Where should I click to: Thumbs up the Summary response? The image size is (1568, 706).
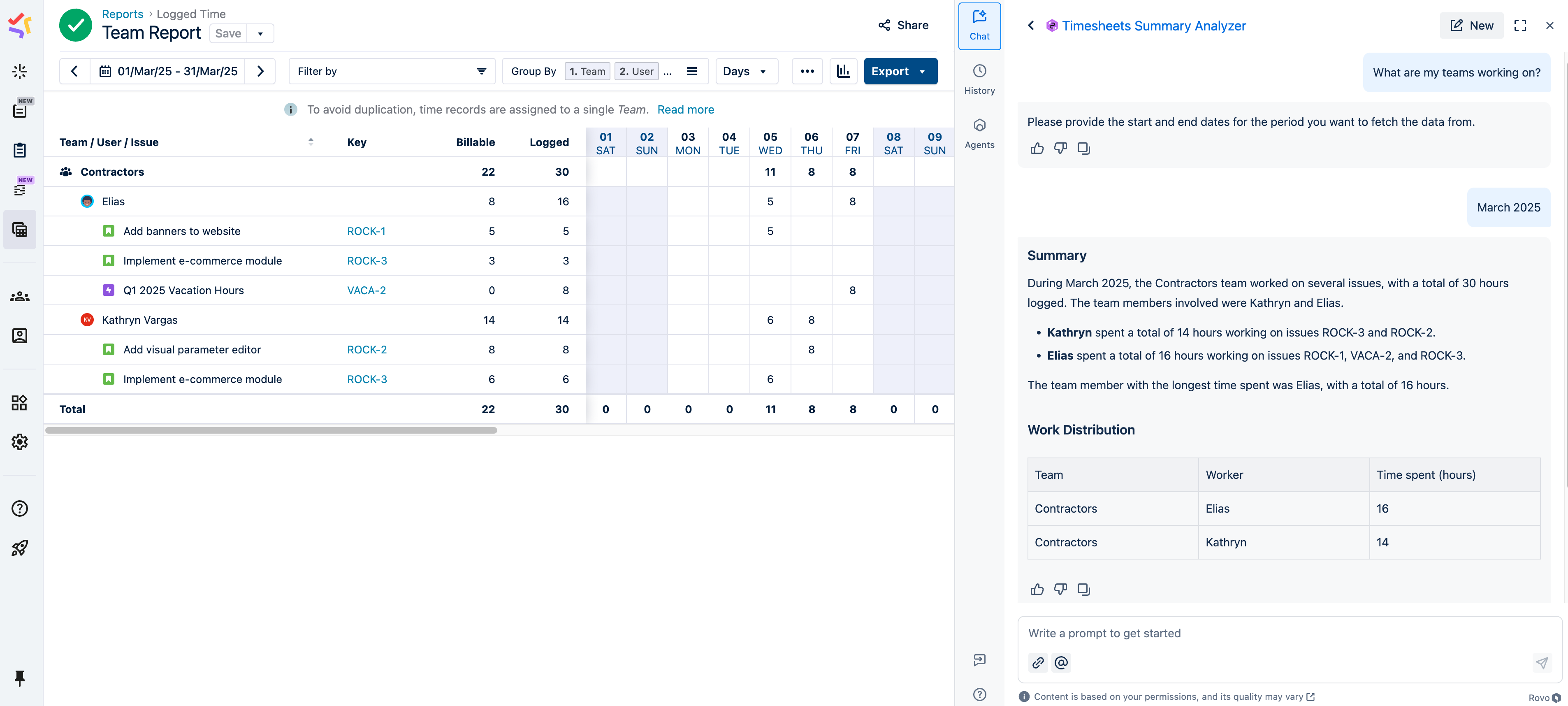click(1037, 589)
